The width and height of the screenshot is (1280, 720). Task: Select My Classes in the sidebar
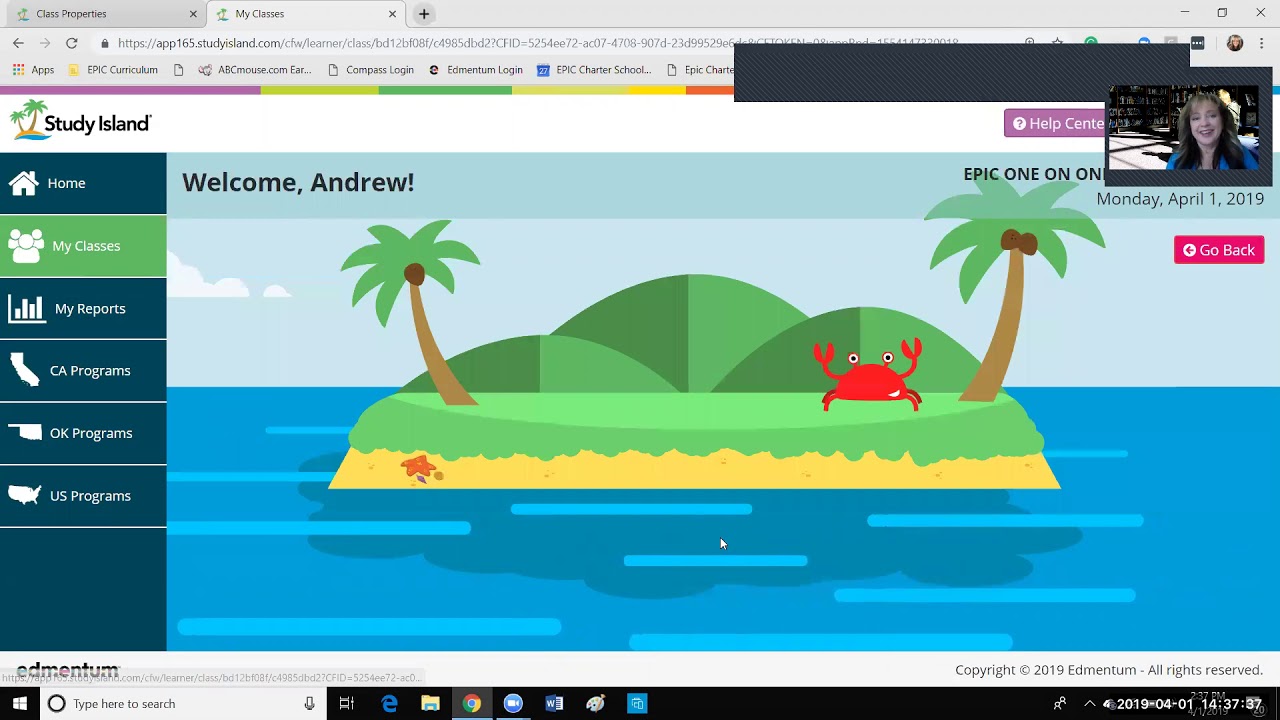click(x=83, y=246)
